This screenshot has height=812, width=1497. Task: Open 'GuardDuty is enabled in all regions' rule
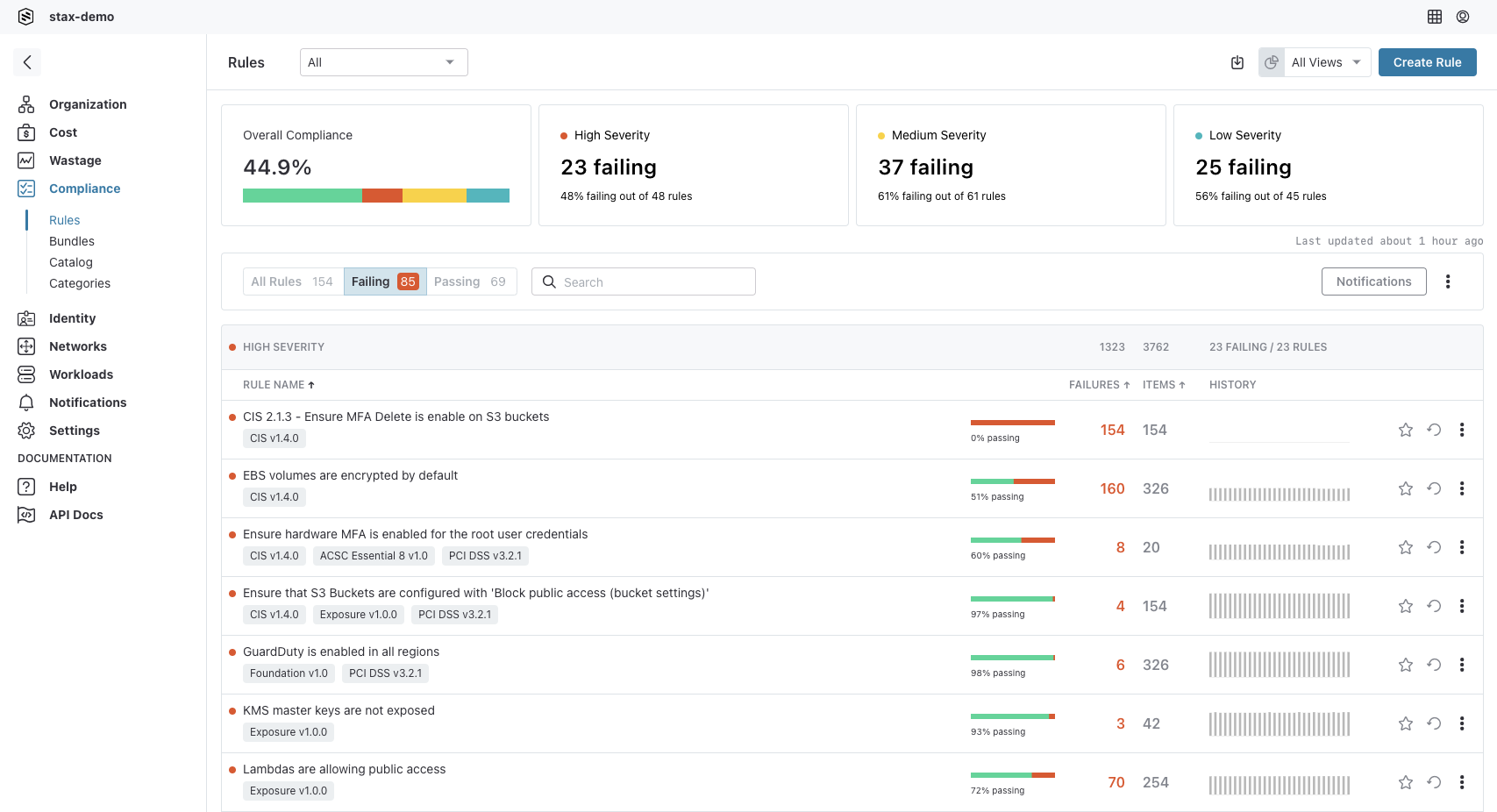tap(341, 652)
